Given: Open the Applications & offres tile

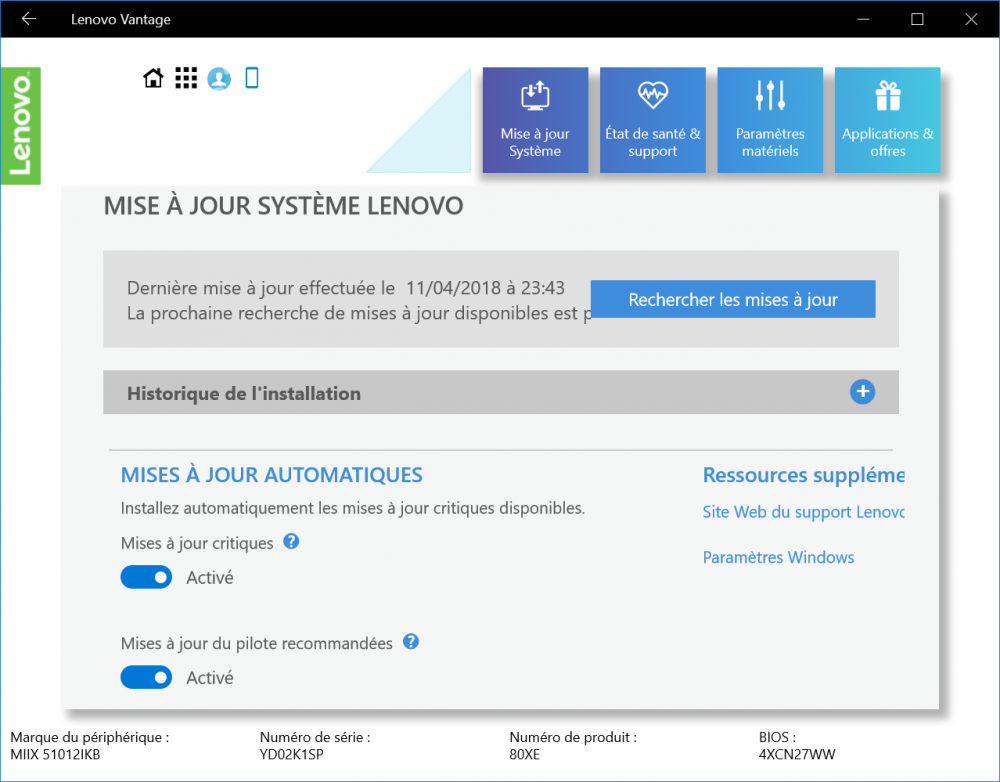Looking at the screenshot, I should [887, 120].
